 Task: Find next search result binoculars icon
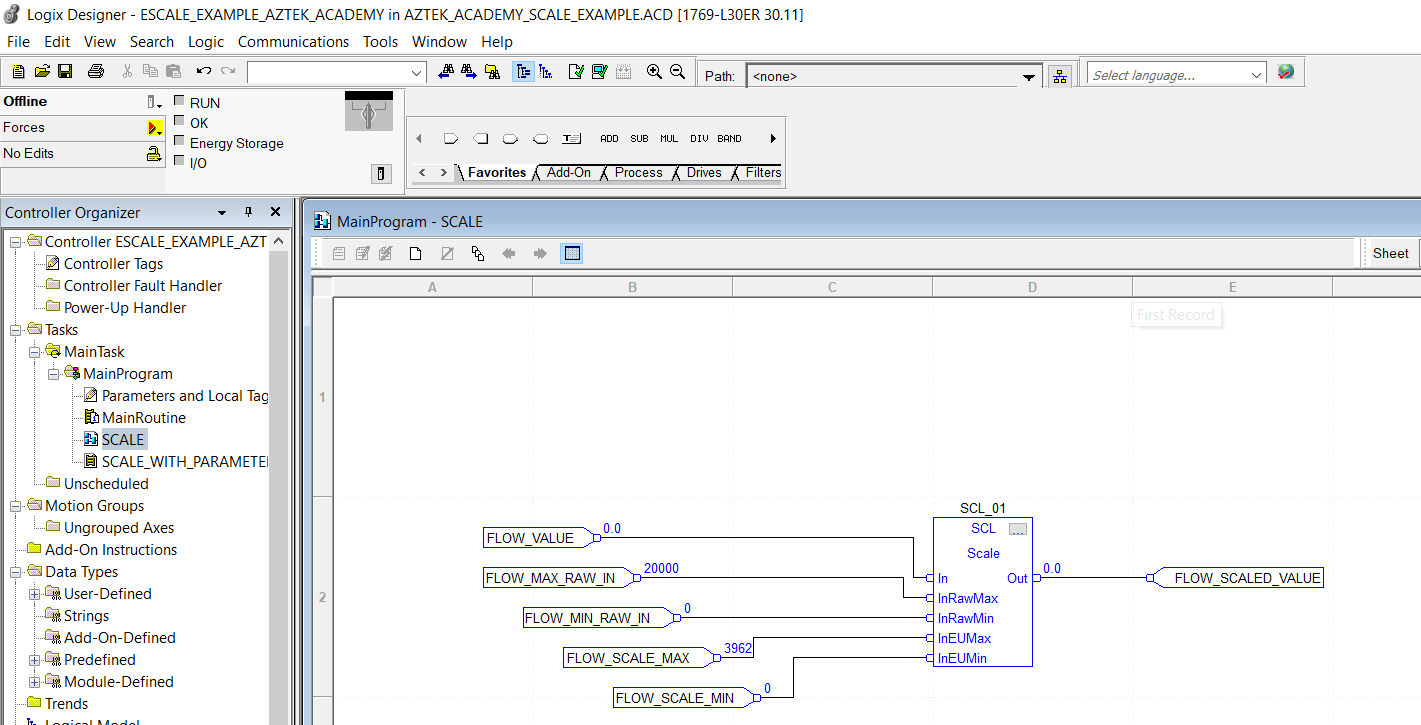pyautogui.click(x=469, y=71)
